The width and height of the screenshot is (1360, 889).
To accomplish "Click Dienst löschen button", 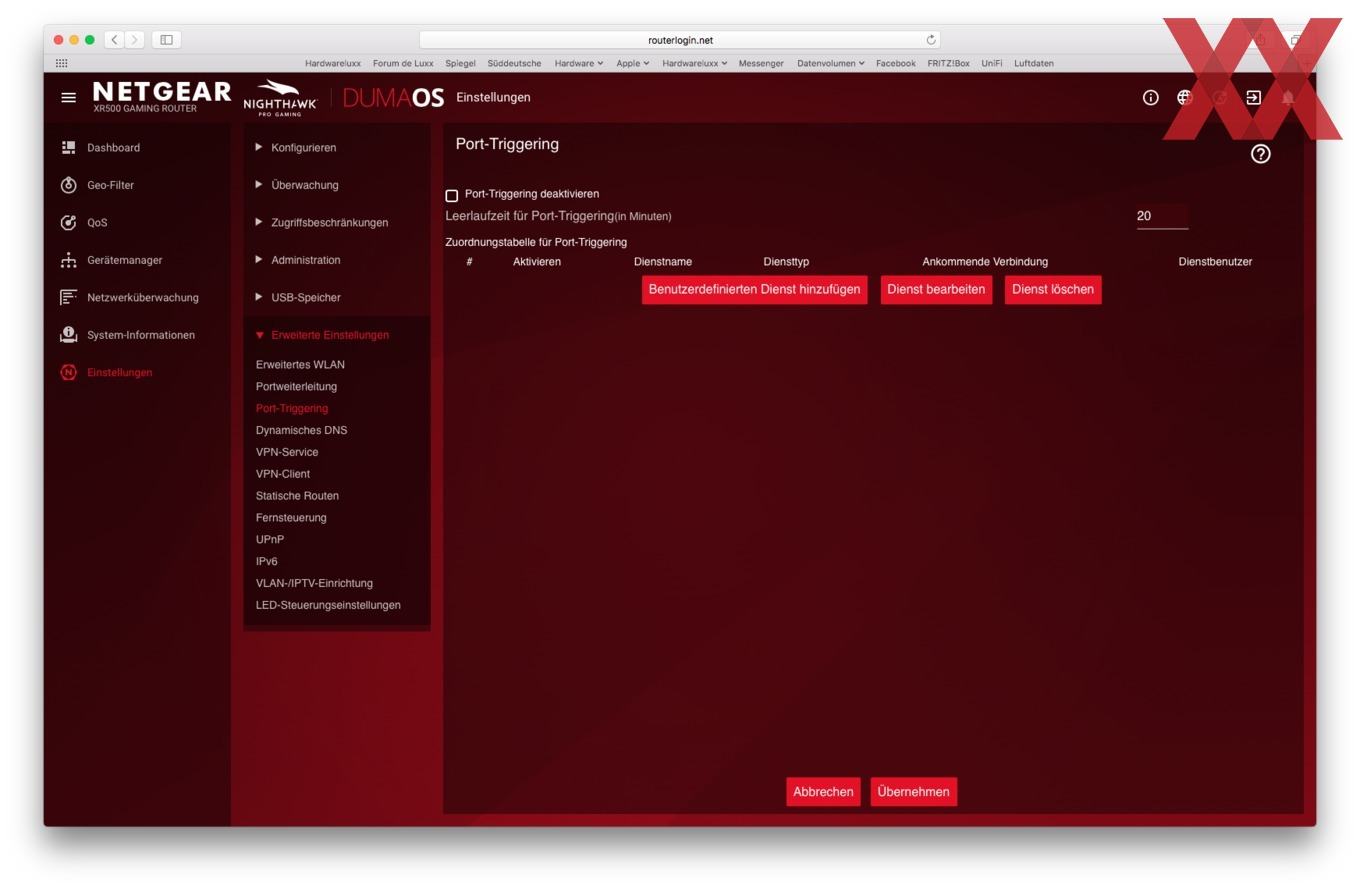I will (1053, 289).
